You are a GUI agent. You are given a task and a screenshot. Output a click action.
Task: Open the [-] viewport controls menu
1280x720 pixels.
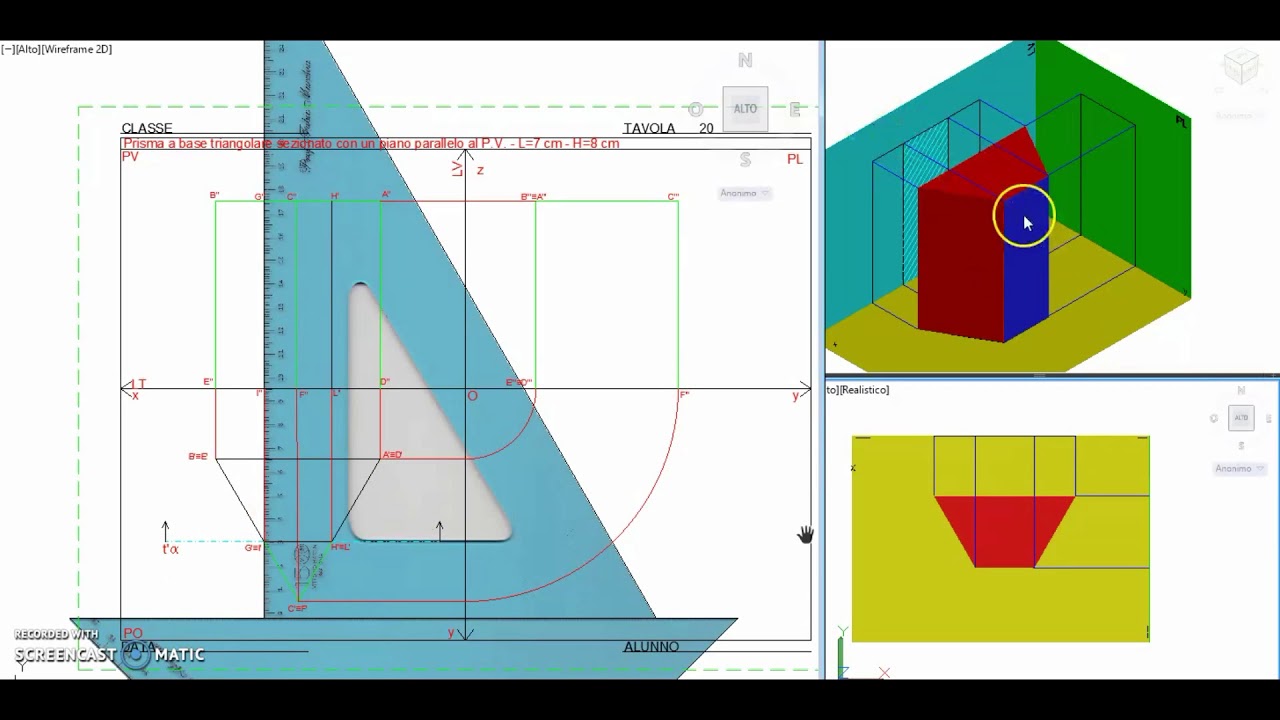coord(8,49)
